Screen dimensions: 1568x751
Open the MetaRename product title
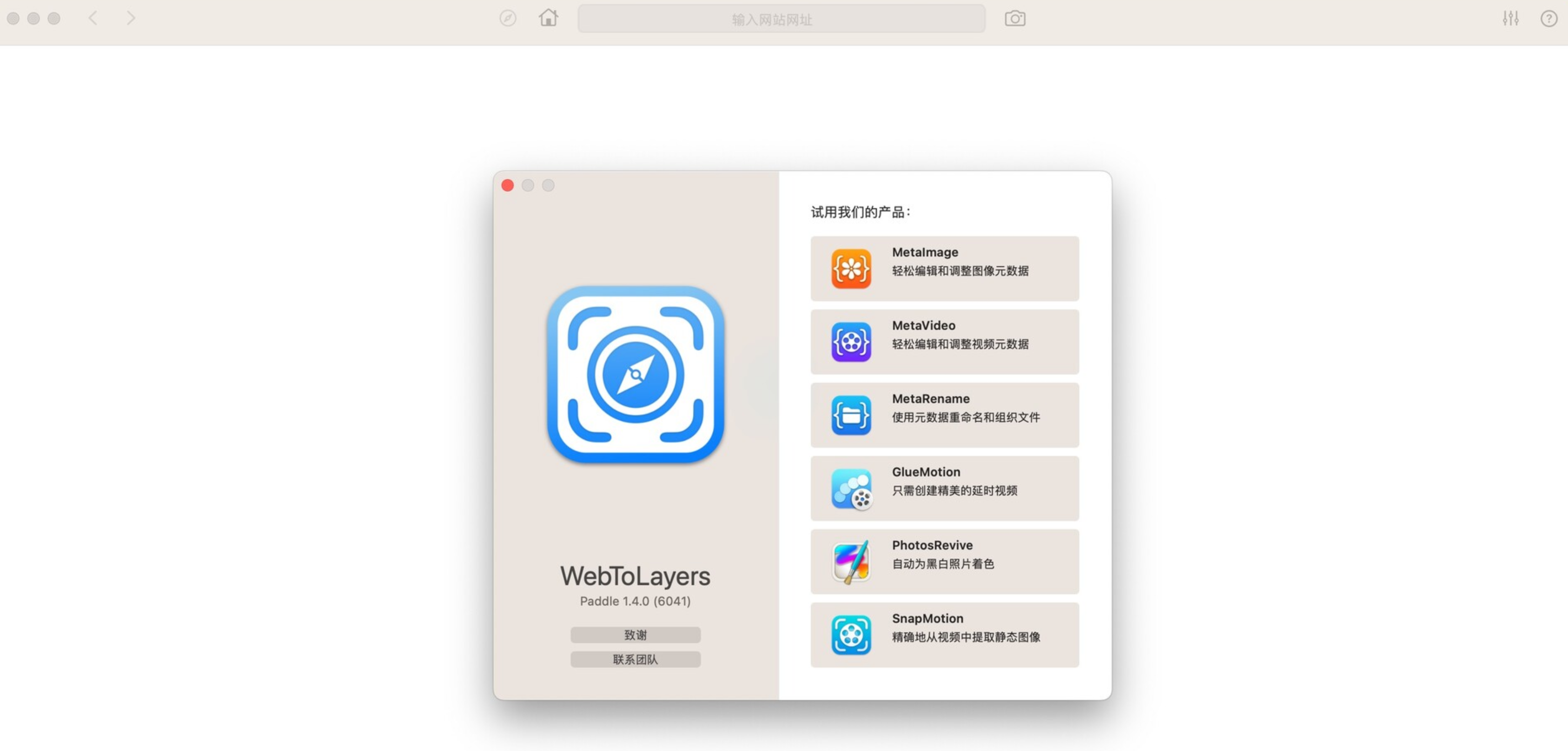coord(931,399)
